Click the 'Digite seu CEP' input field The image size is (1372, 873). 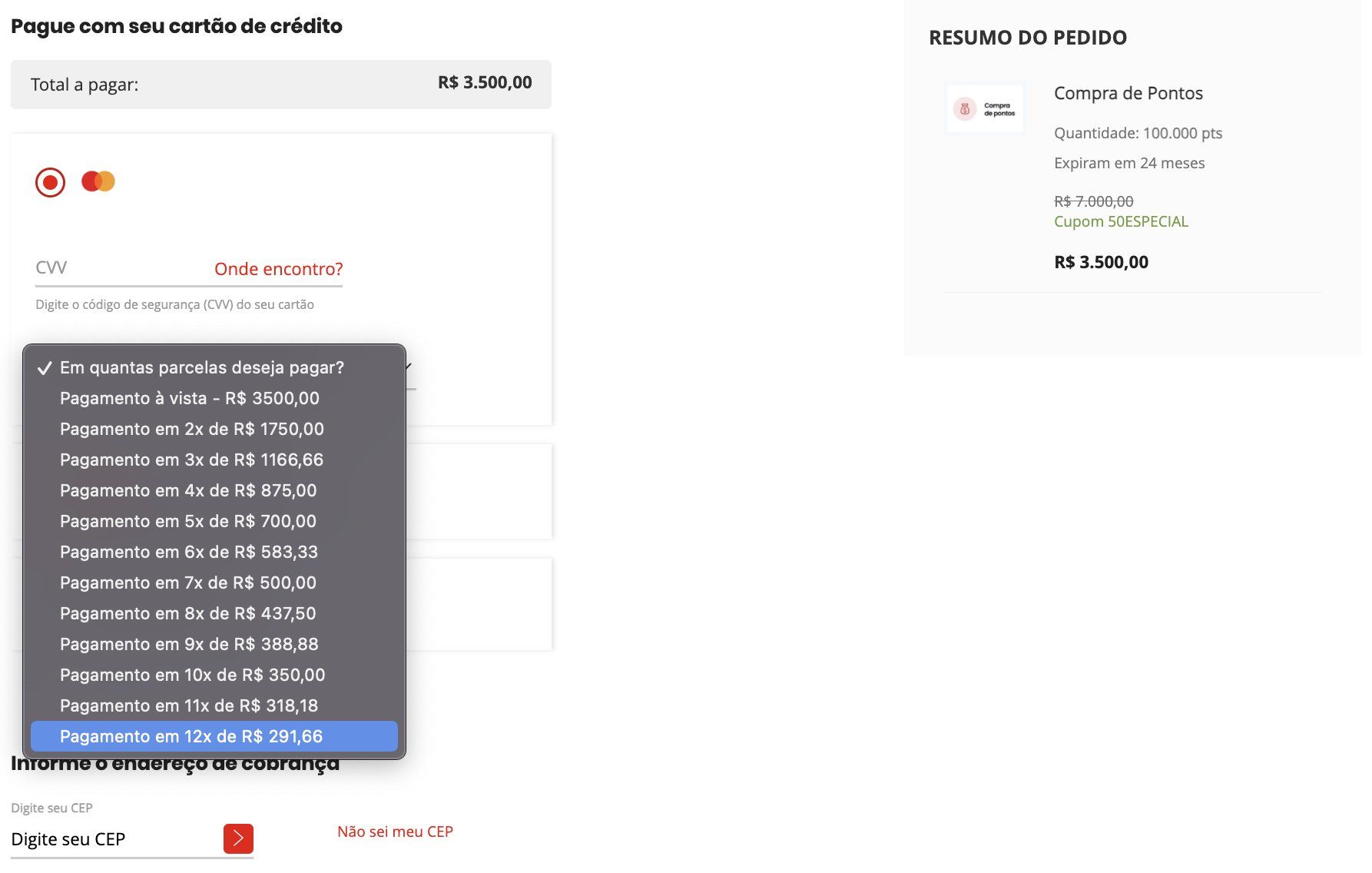(115, 839)
